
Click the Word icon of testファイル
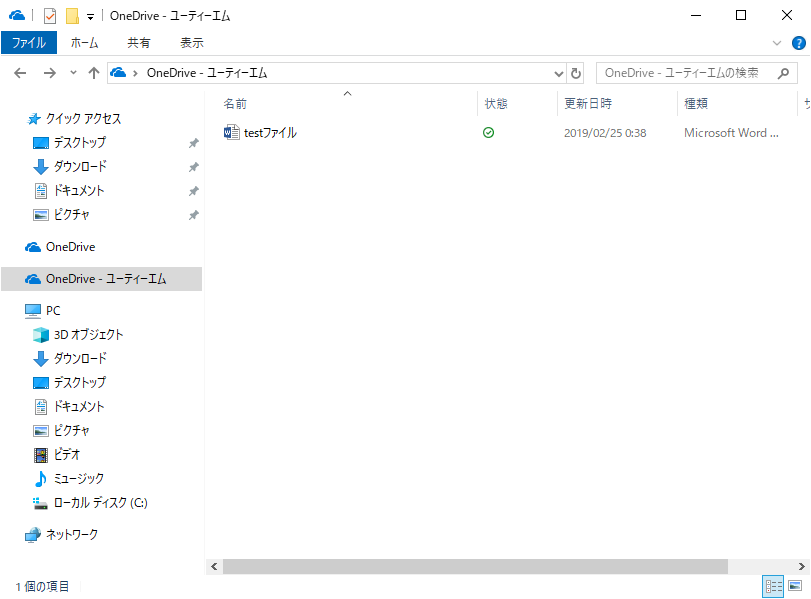[231, 132]
